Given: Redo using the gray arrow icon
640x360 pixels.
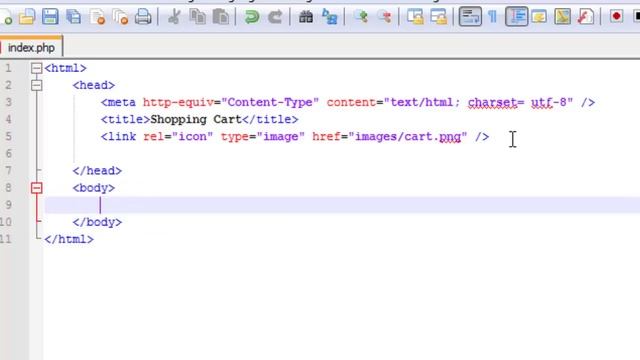Looking at the screenshot, I should (275, 17).
